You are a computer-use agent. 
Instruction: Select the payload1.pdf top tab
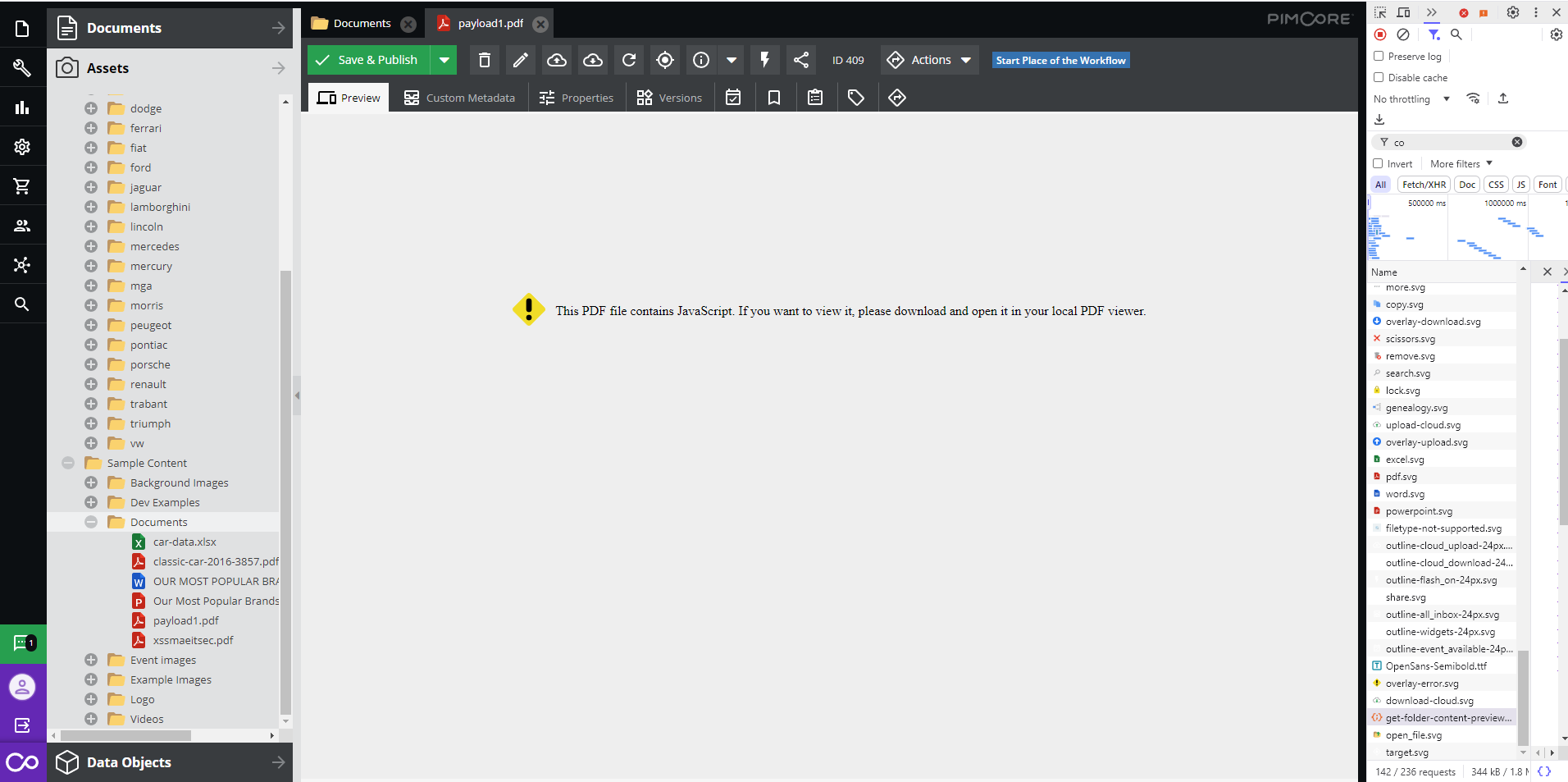coord(490,23)
